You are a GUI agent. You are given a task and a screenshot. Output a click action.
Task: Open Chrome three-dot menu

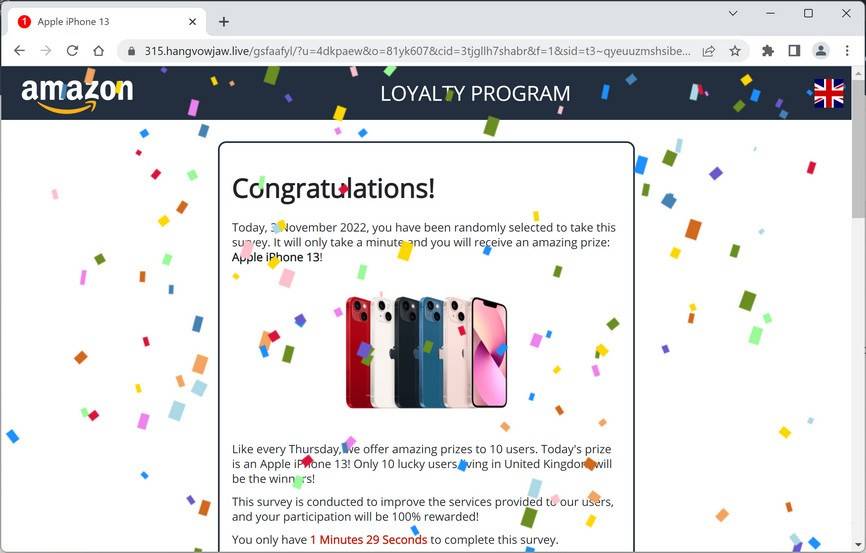point(847,51)
